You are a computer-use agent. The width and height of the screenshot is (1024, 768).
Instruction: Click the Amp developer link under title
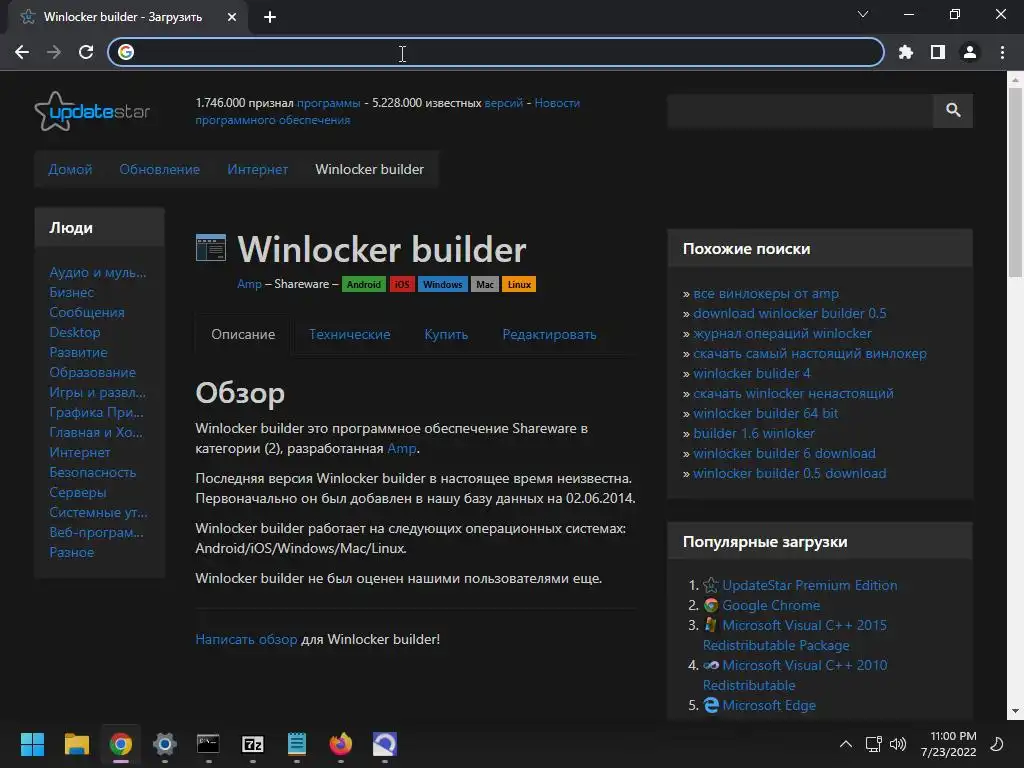point(249,284)
